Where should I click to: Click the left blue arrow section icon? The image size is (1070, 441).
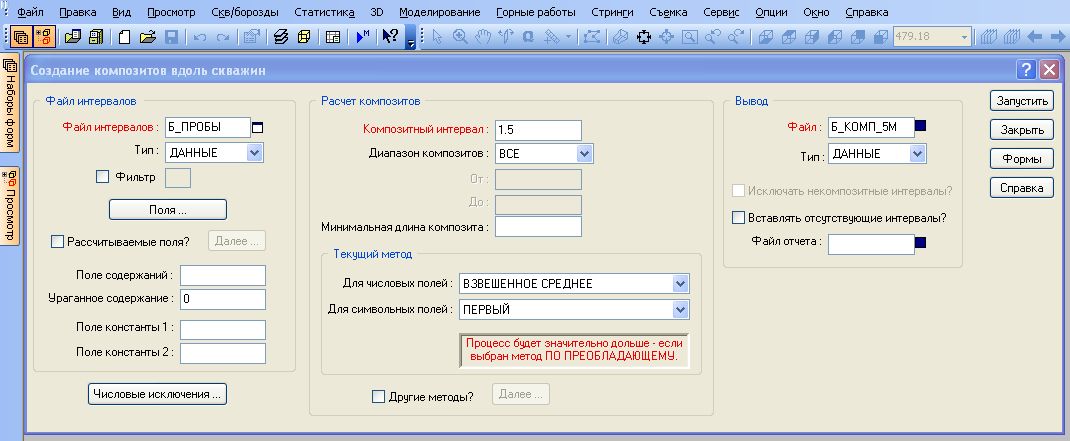[1035, 37]
